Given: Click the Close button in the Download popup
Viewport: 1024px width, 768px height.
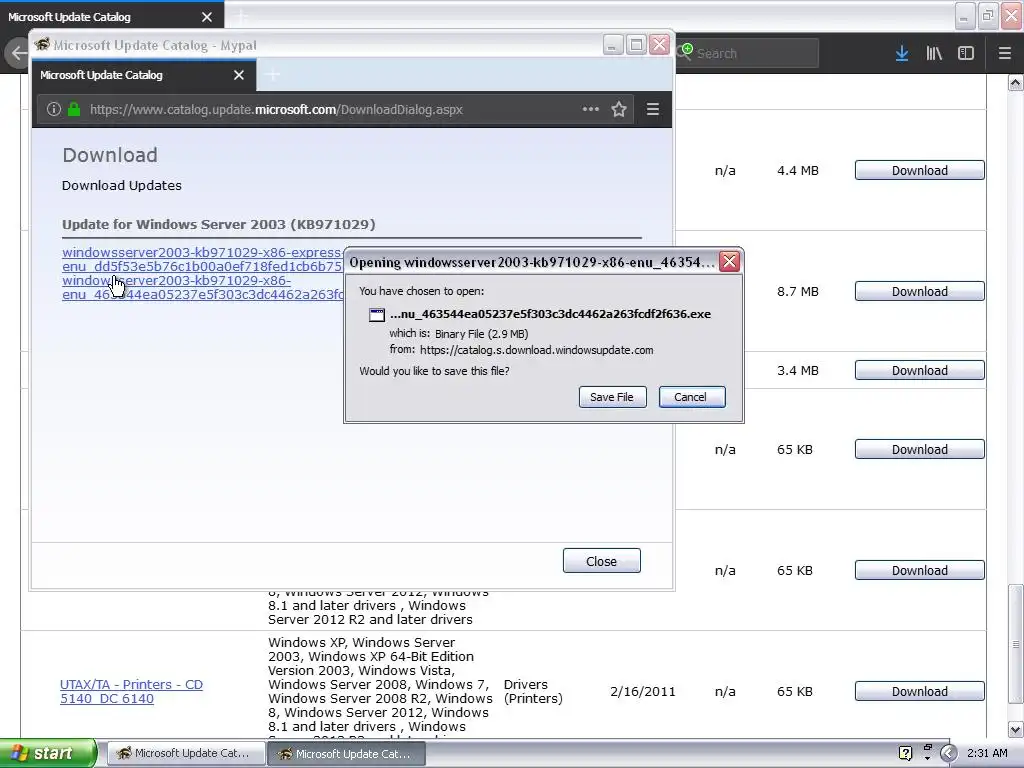Looking at the screenshot, I should click(x=601, y=561).
